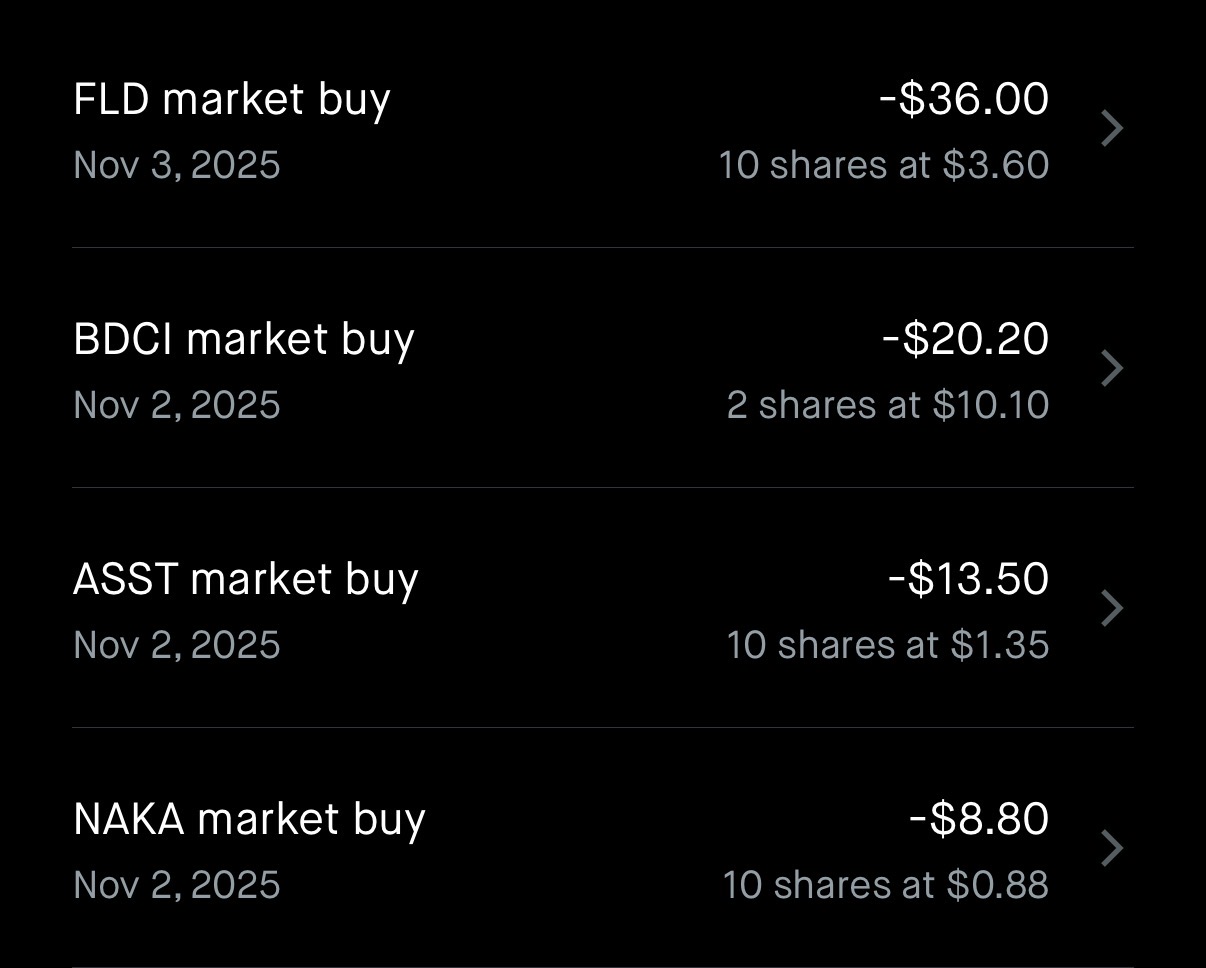
Task: Open the ASST market buy title
Action: click(x=246, y=580)
